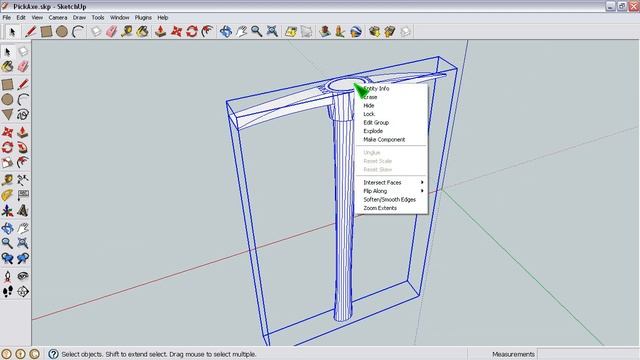
Task: Click the Get Models icon
Action: coord(374,31)
